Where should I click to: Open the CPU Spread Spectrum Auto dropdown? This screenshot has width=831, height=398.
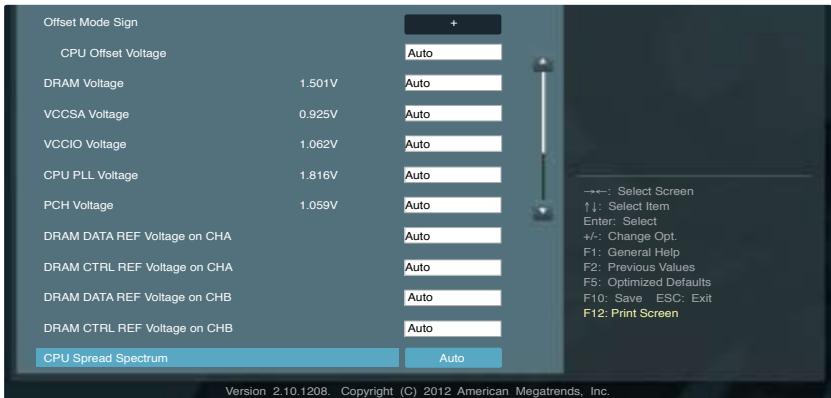453,358
